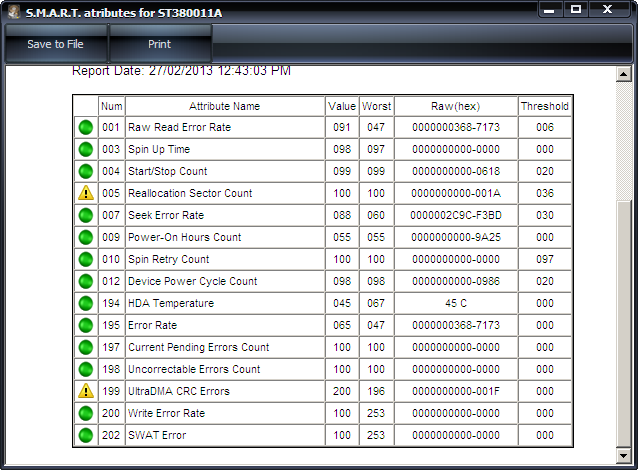Select the Start/Stop Count text
The height and width of the screenshot is (470, 638).
168,171
